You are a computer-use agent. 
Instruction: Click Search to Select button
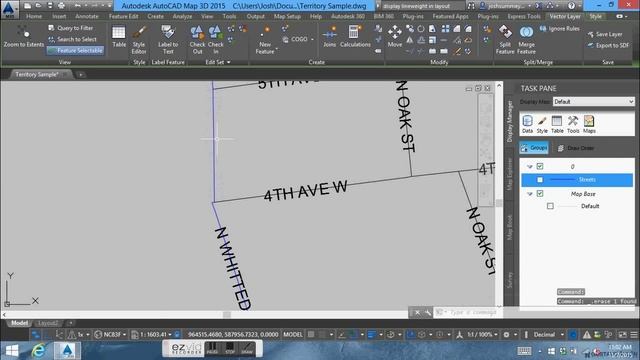point(72,39)
